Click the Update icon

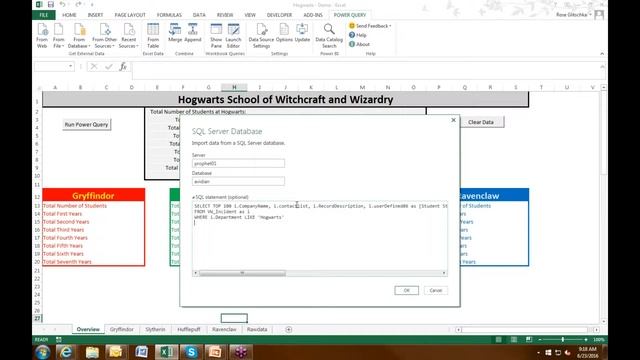pyautogui.click(x=302, y=33)
